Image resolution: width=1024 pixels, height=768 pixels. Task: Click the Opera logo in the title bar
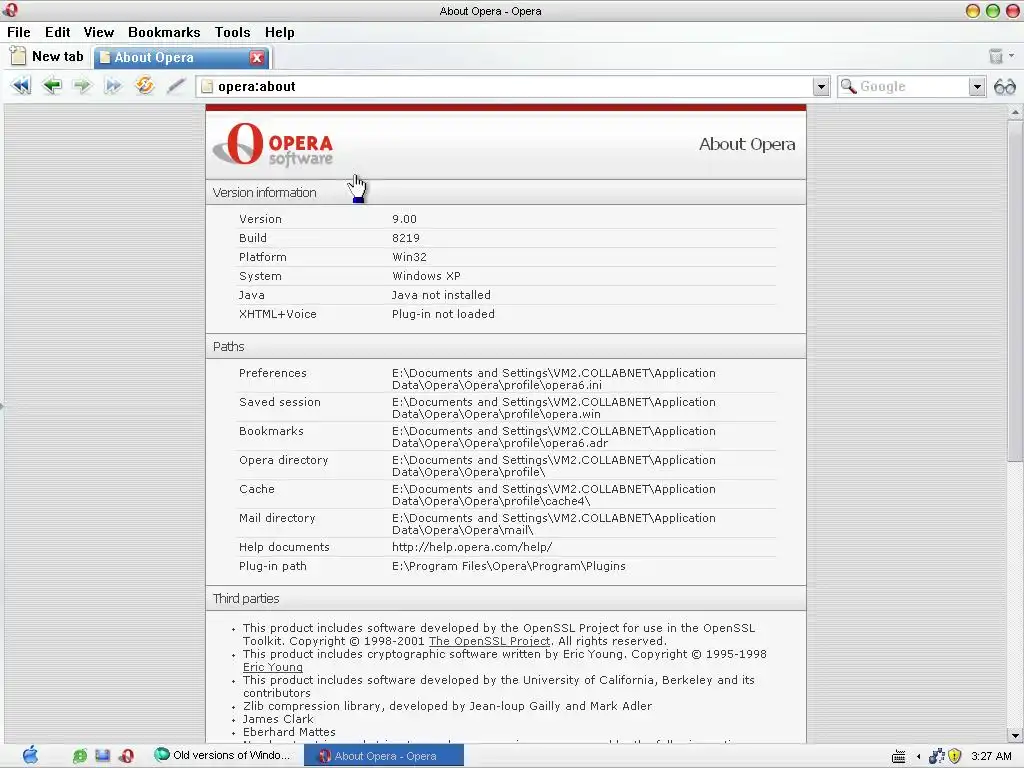tap(10, 10)
